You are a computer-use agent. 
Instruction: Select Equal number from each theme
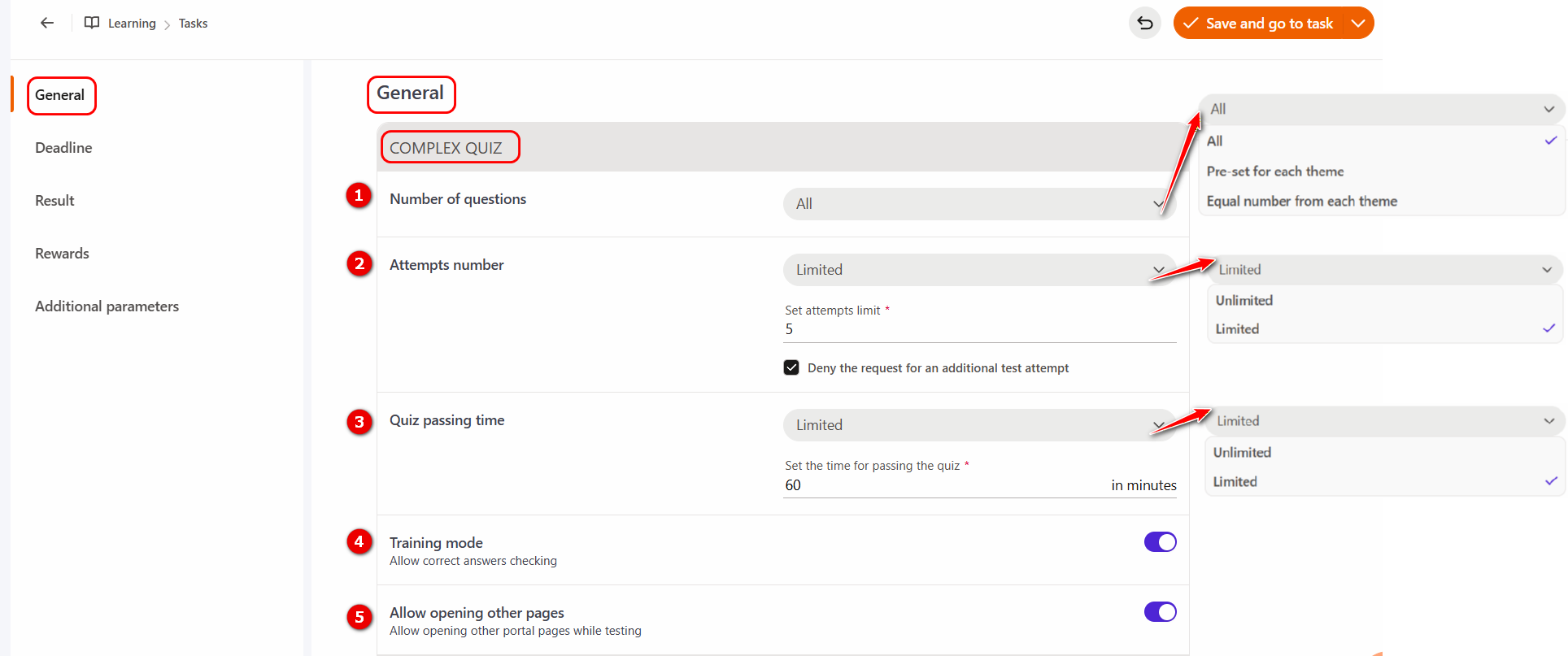[1301, 201]
